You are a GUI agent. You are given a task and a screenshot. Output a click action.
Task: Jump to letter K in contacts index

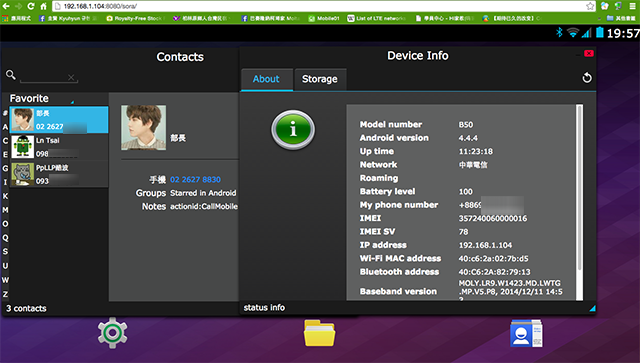coord(5,196)
